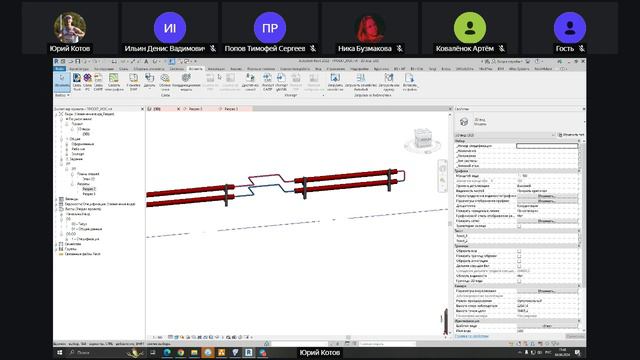The height and width of the screenshot is (360, 640).
Task: Click Загрузить как группу ribbon icon
Action: [389, 81]
